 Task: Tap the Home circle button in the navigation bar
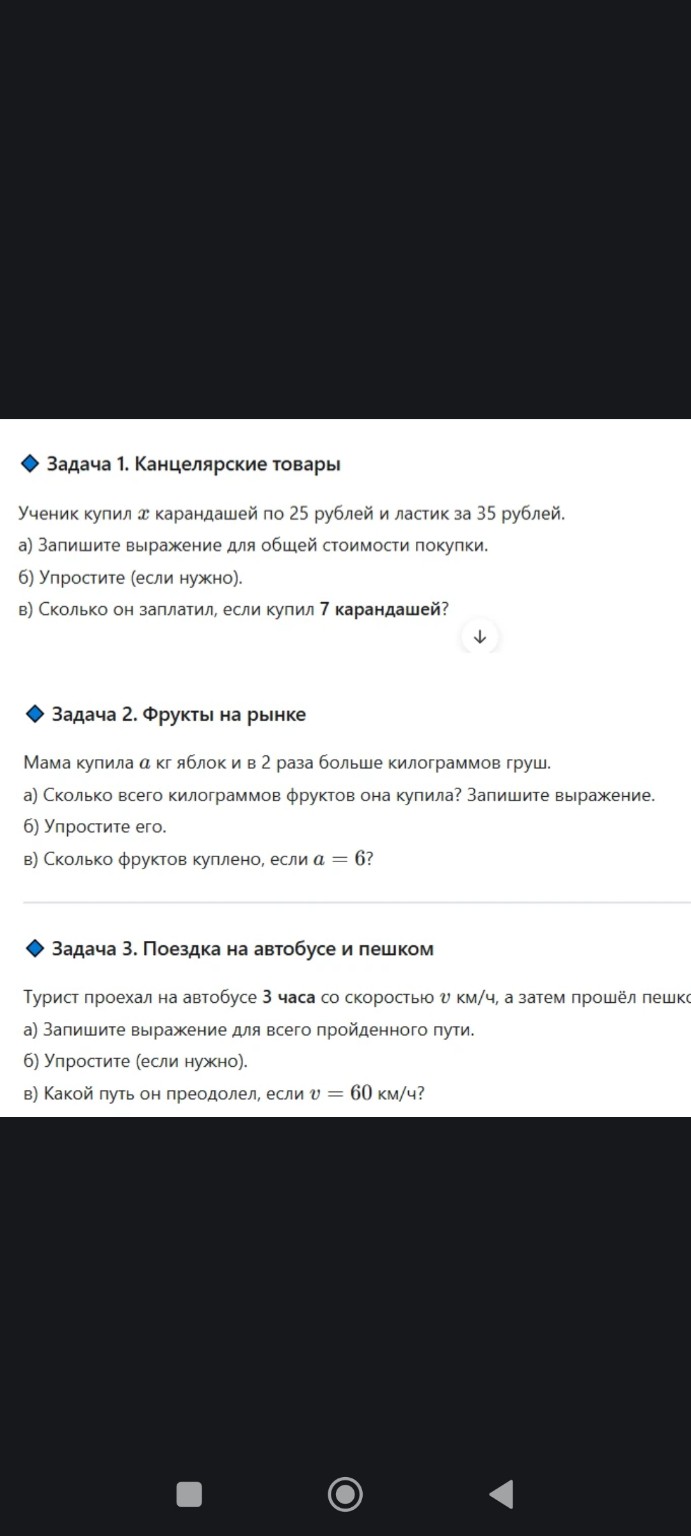(x=344, y=1494)
